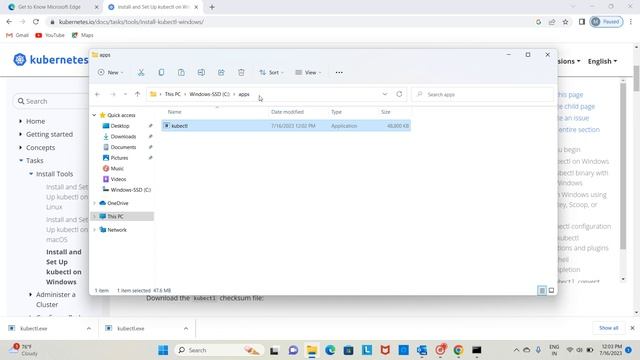Go back in File Explorer
Viewport: 640px width, 360px height.
point(98,94)
